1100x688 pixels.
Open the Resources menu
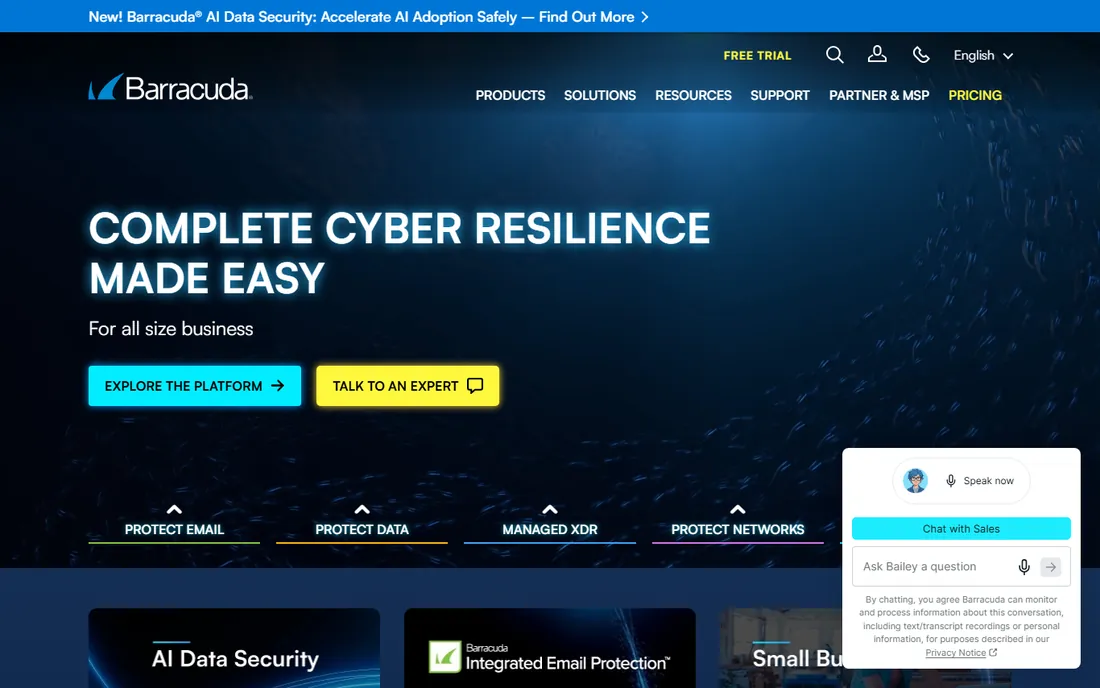(693, 95)
